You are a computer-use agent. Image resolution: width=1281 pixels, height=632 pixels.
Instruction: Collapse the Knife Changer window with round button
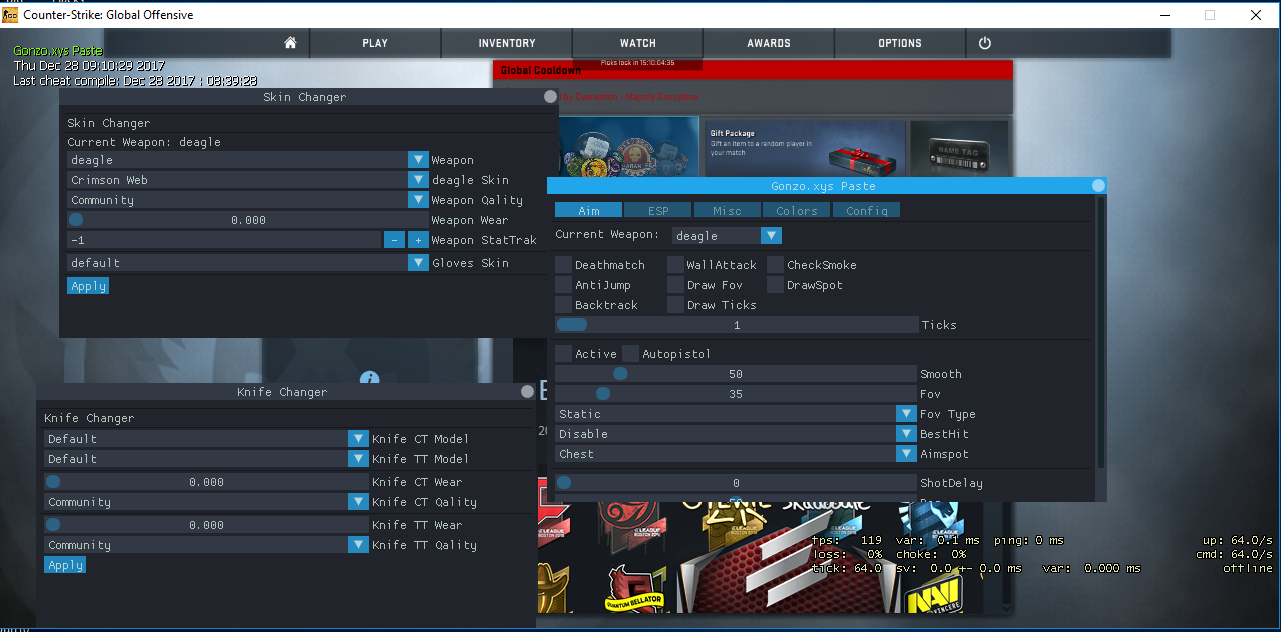(x=527, y=392)
